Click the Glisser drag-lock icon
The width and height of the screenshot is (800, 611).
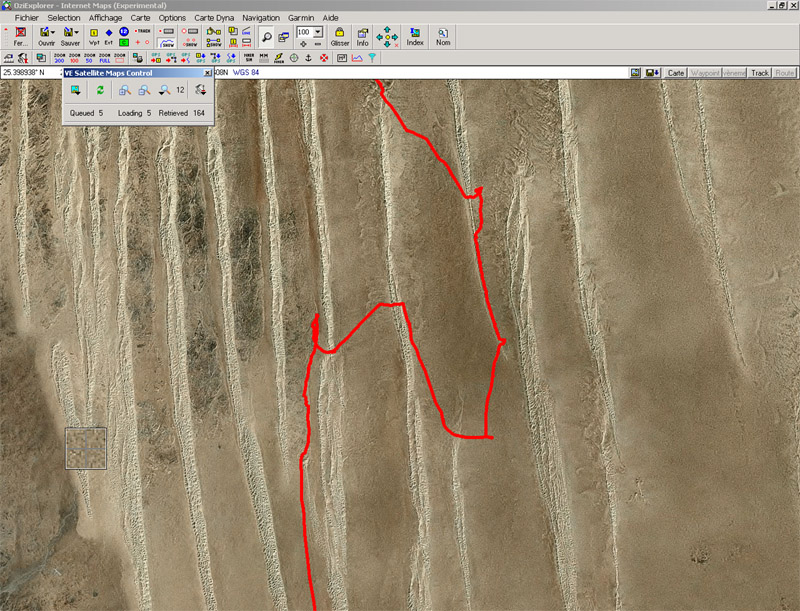(x=339, y=37)
